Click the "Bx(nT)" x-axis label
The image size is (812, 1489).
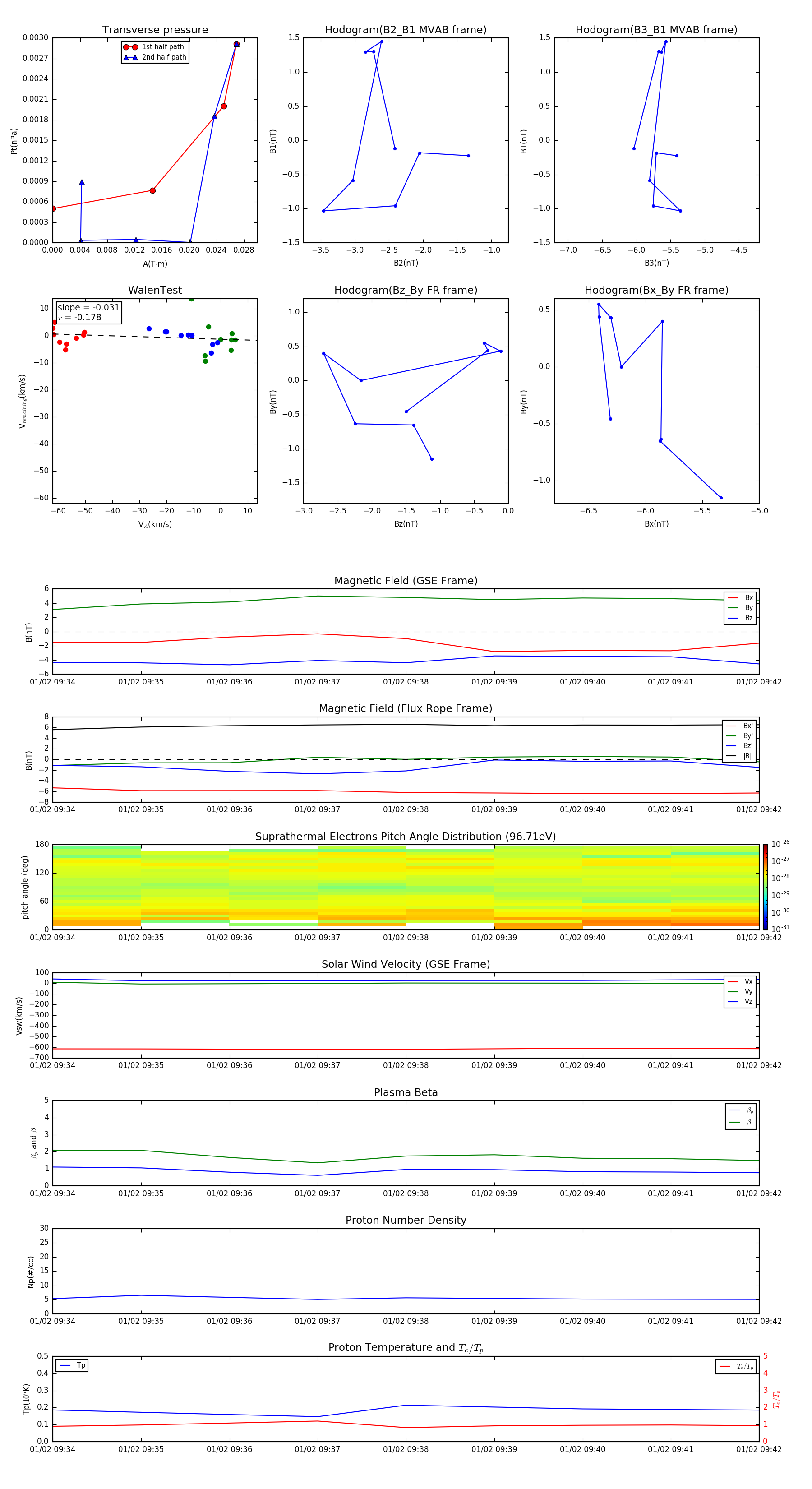656,524
